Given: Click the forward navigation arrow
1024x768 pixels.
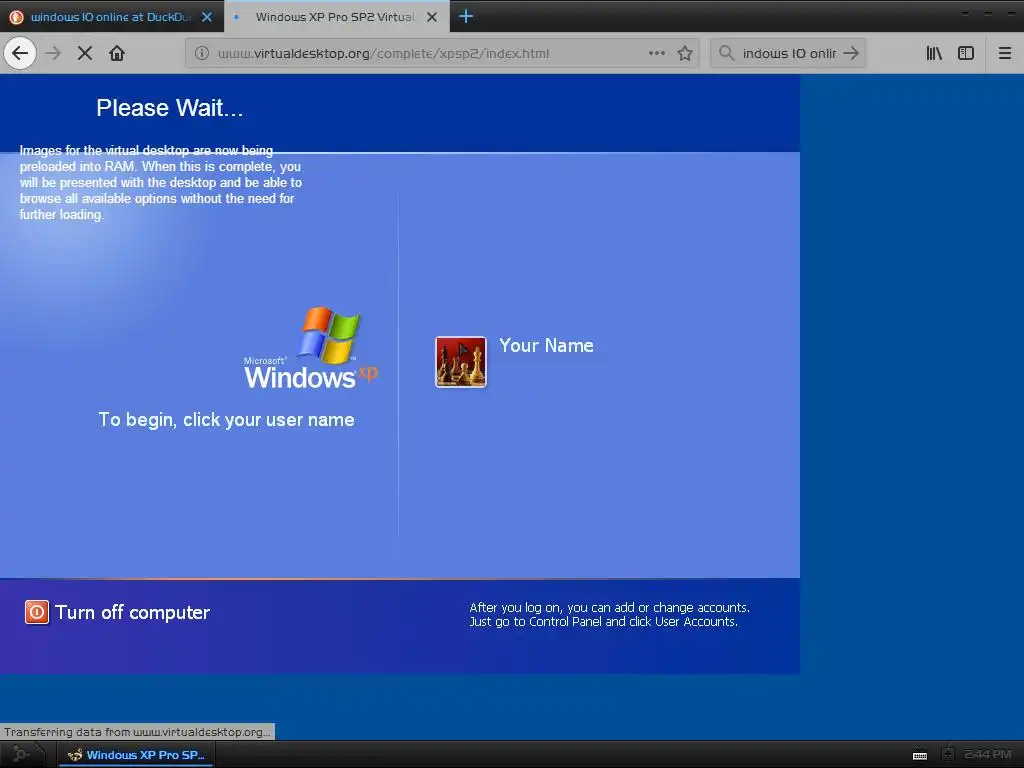Looking at the screenshot, I should (x=54, y=53).
